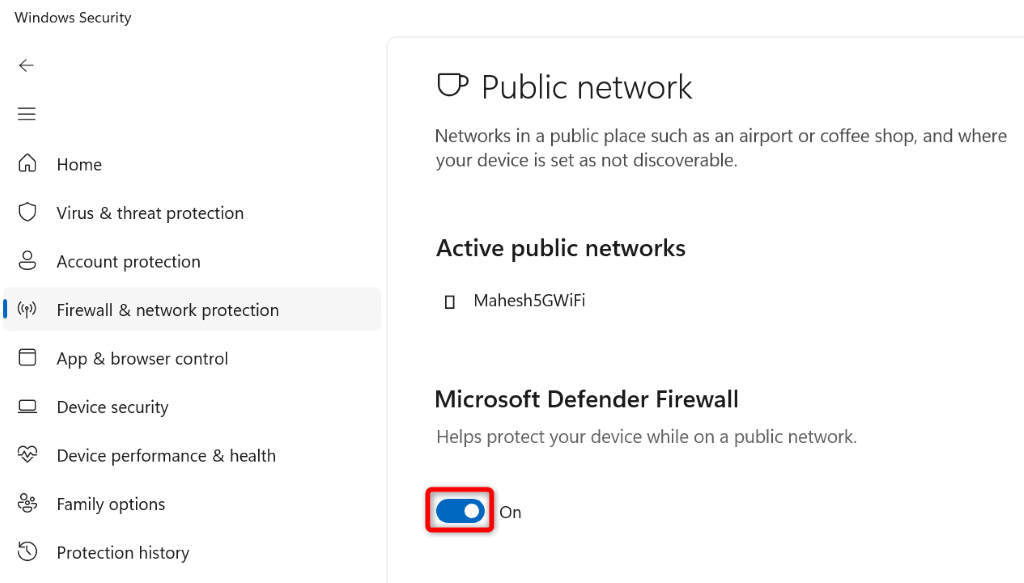Click the Device performance & health heart icon
Screen dimensions: 1024x583
coord(28,455)
